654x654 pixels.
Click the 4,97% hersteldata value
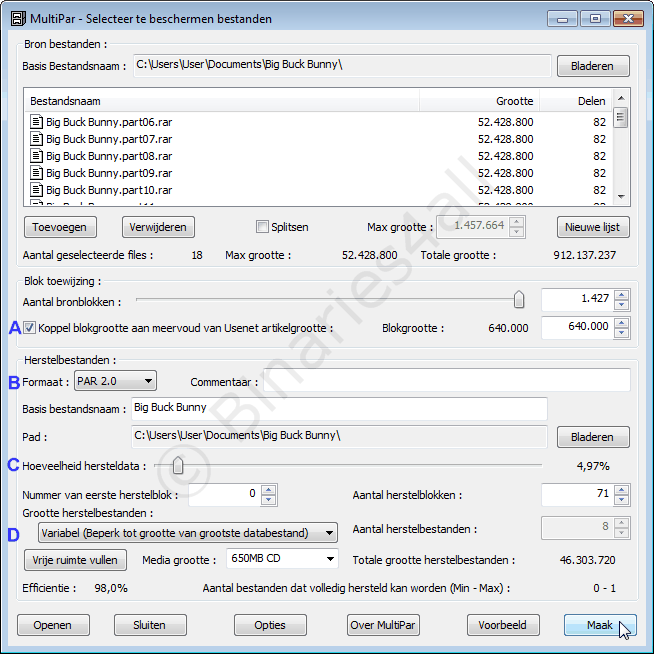pyautogui.click(x=593, y=466)
